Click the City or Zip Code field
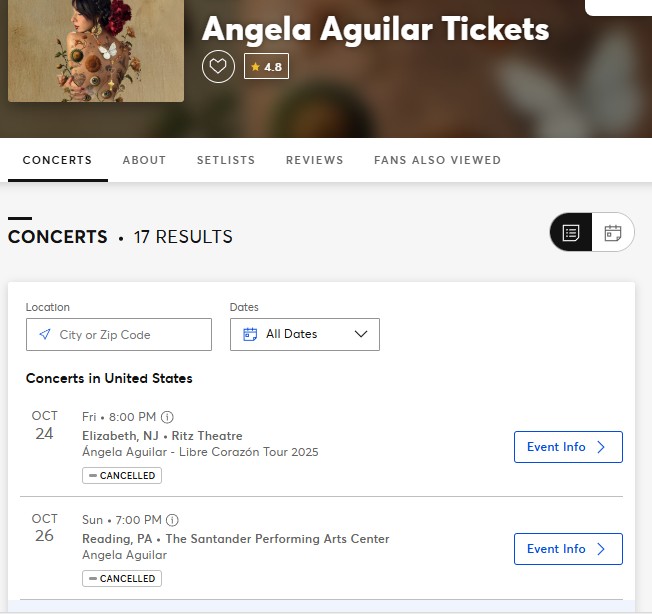This screenshot has width=652, height=614. click(x=125, y=335)
